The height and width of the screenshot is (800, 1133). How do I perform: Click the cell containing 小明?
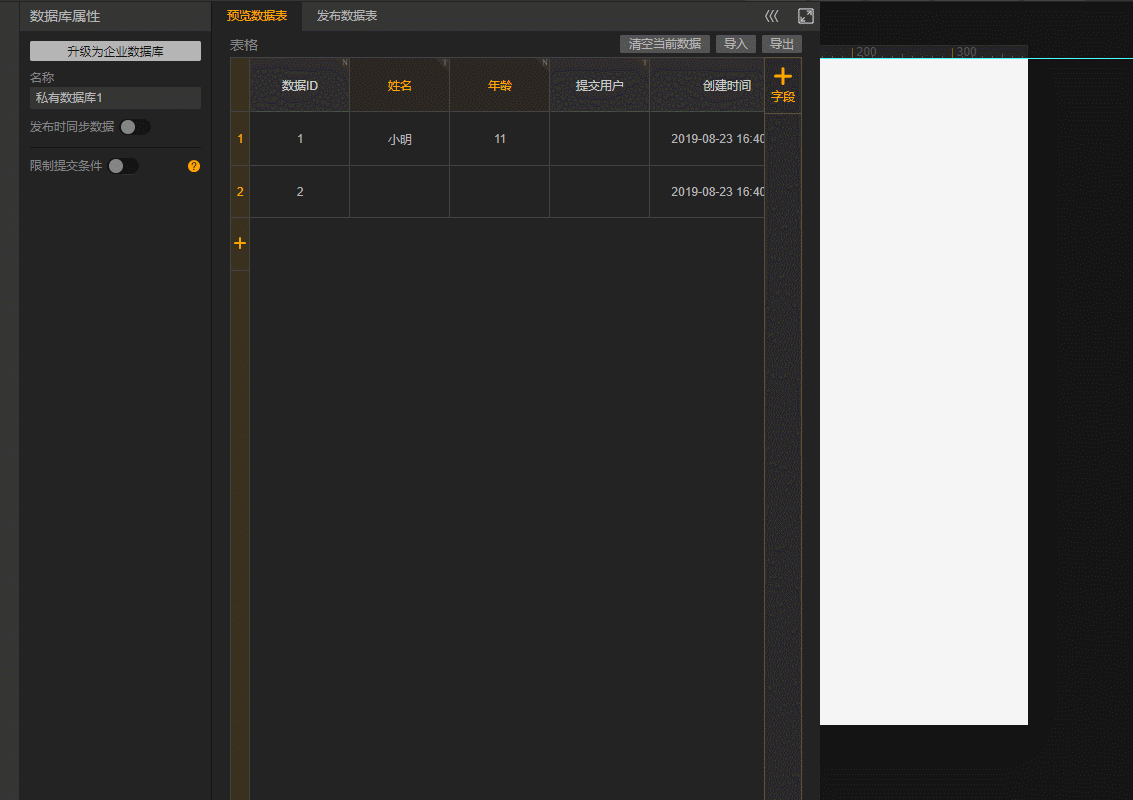399,139
